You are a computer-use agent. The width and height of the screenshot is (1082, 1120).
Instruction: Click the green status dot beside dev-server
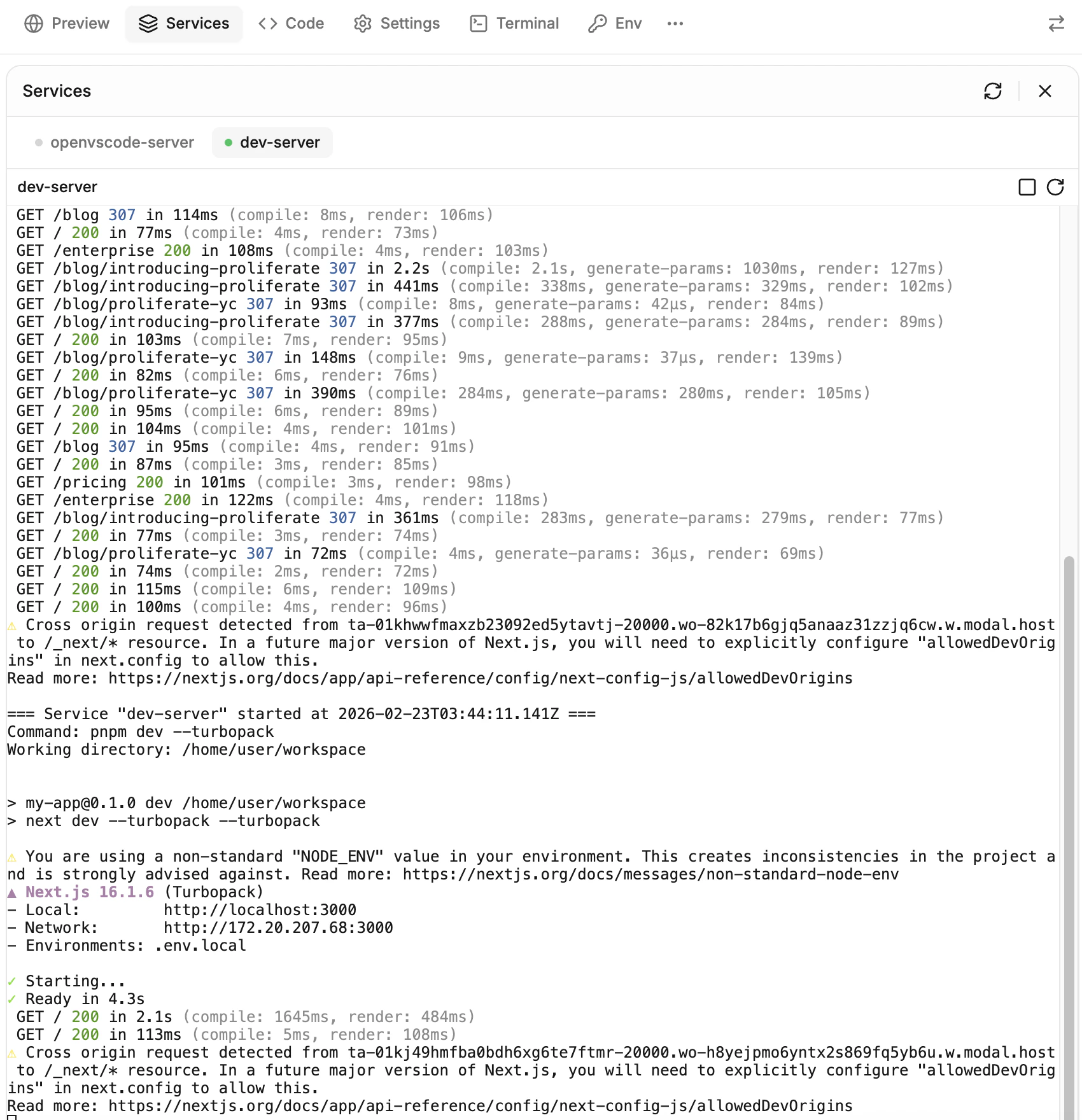point(227,142)
